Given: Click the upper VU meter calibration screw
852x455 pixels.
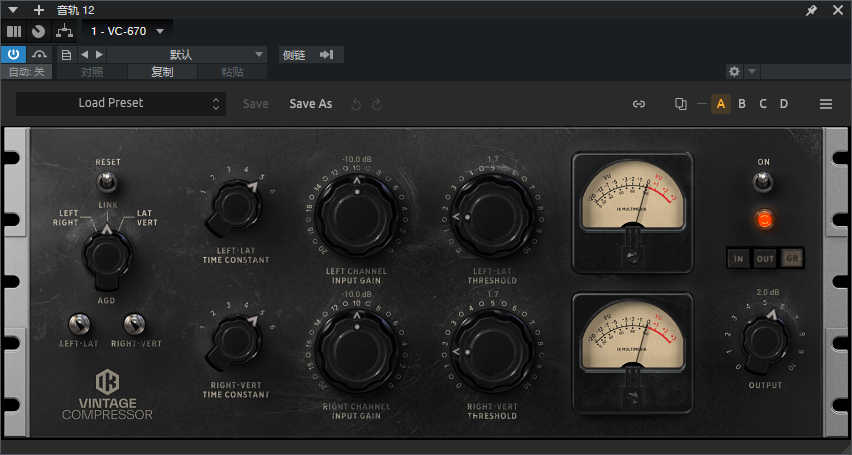Looking at the screenshot, I should click(632, 258).
